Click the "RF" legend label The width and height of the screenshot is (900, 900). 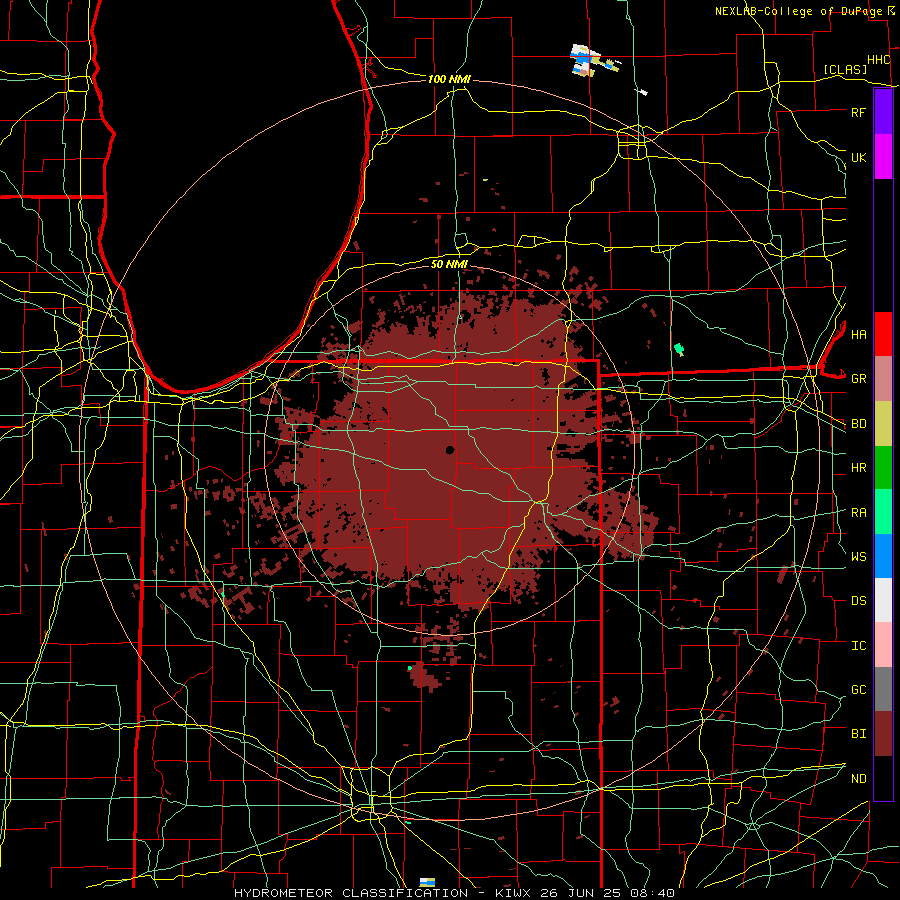(x=858, y=113)
